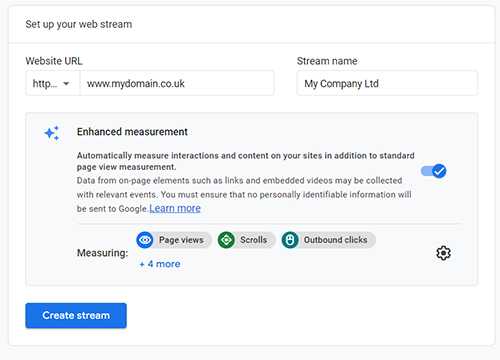Focus the Stream name input field
This screenshot has width=500, height=360.
tap(387, 83)
